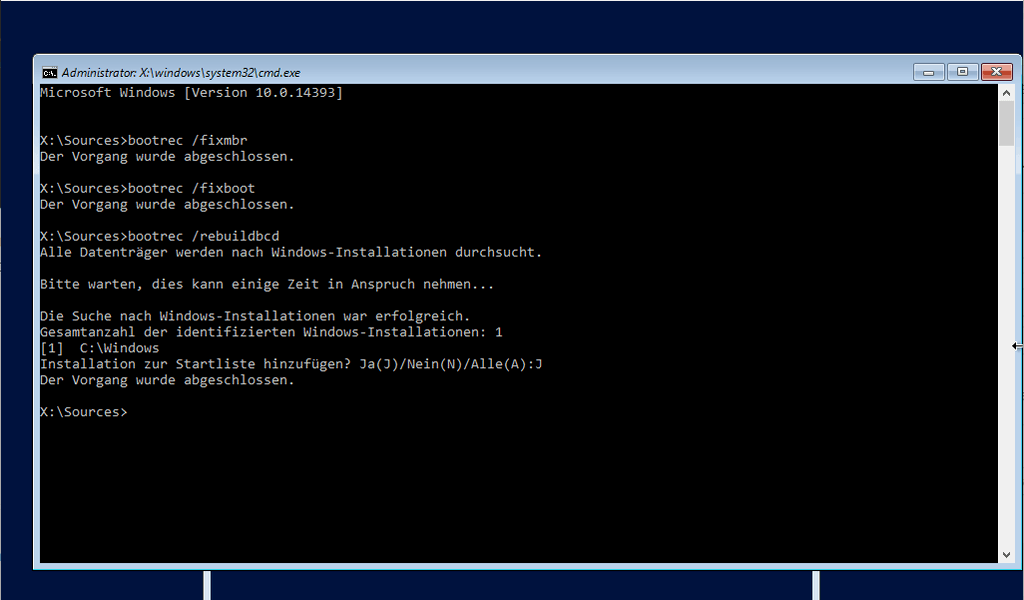Click the 'Bitte warten' message line
1024x600 pixels.
[x=267, y=284]
